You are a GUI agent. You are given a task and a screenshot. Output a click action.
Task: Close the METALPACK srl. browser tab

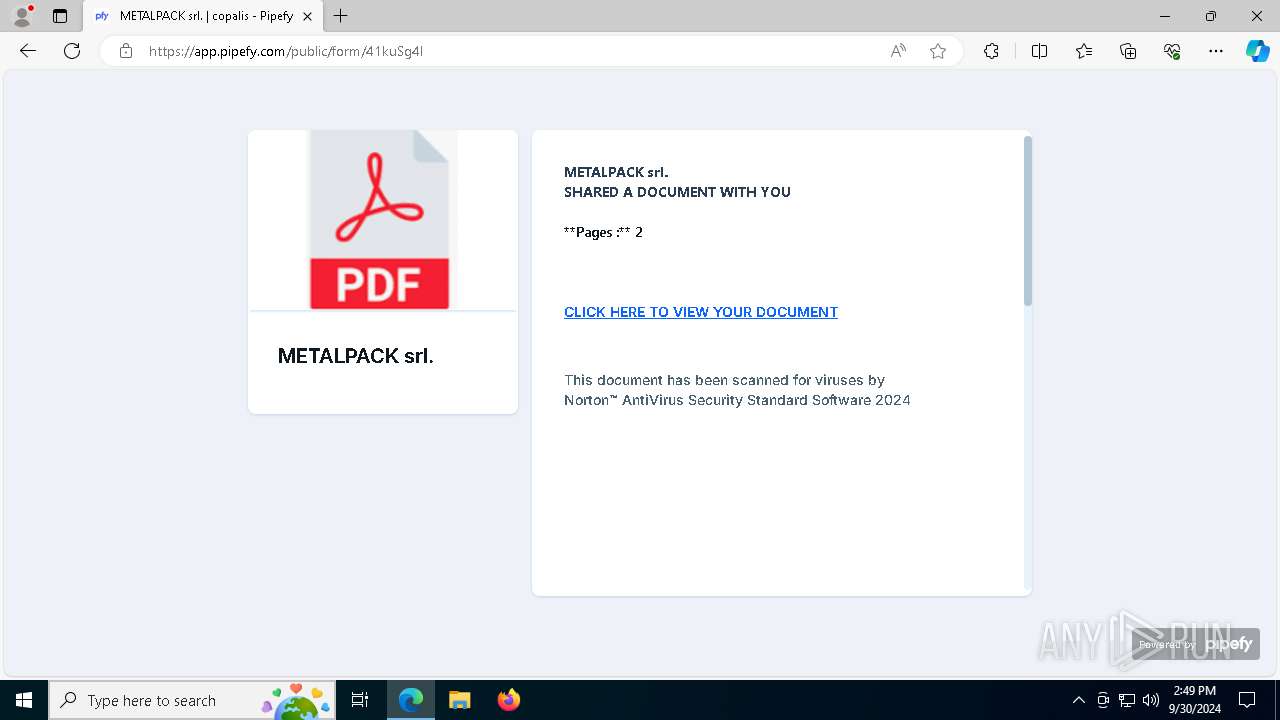[x=308, y=16]
